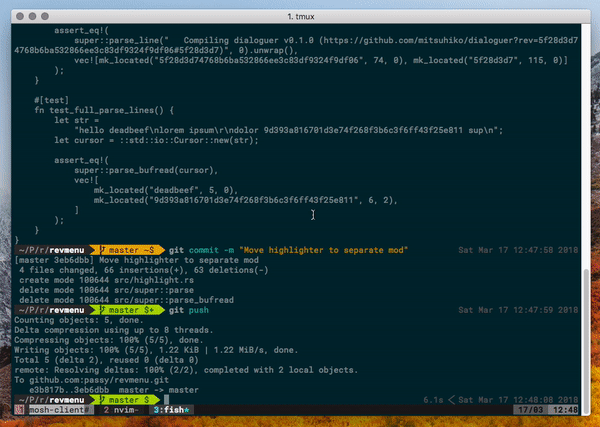Click the 'git push' command text
Viewport: 600px width, 427px height.
tap(189, 310)
